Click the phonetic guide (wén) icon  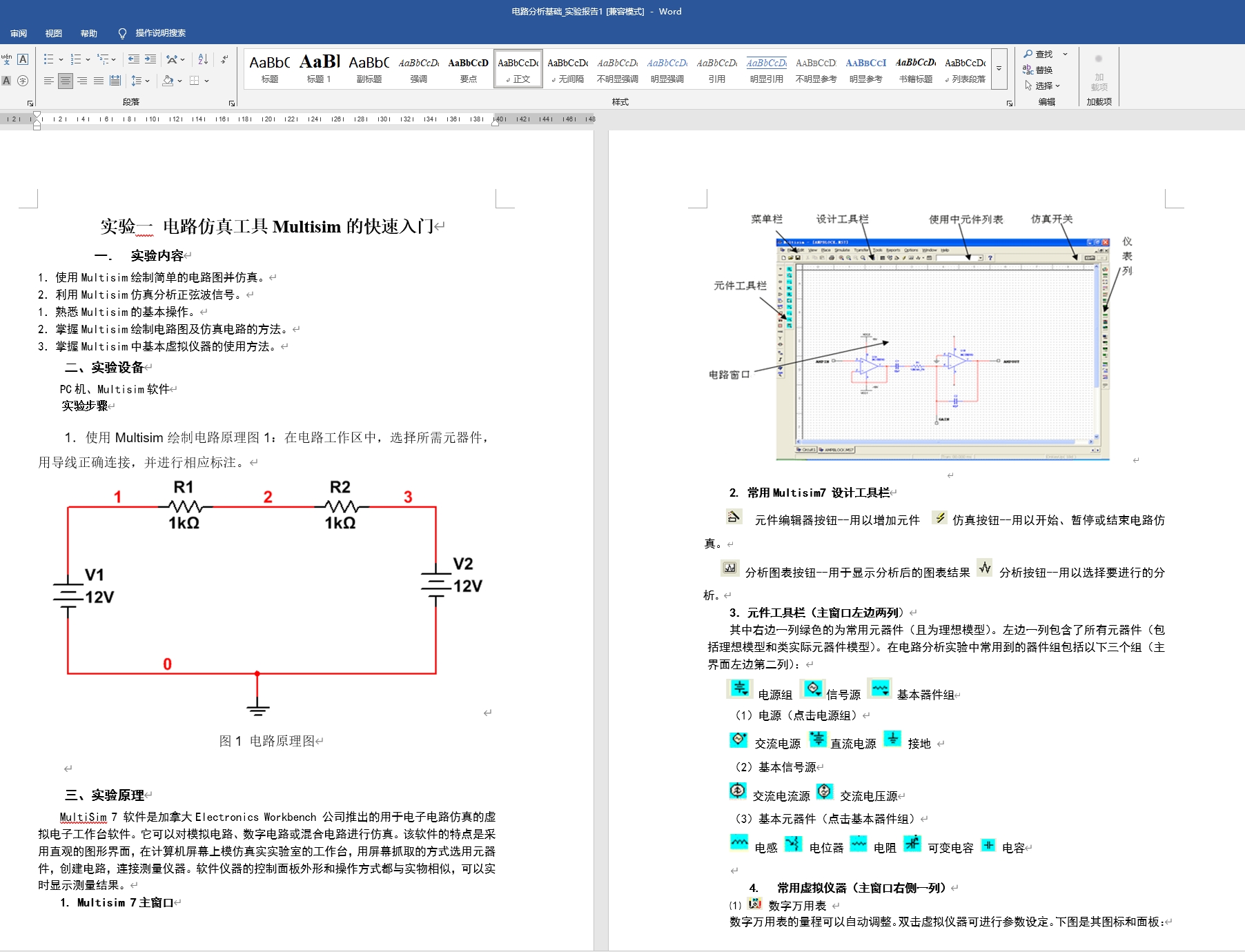point(6,59)
